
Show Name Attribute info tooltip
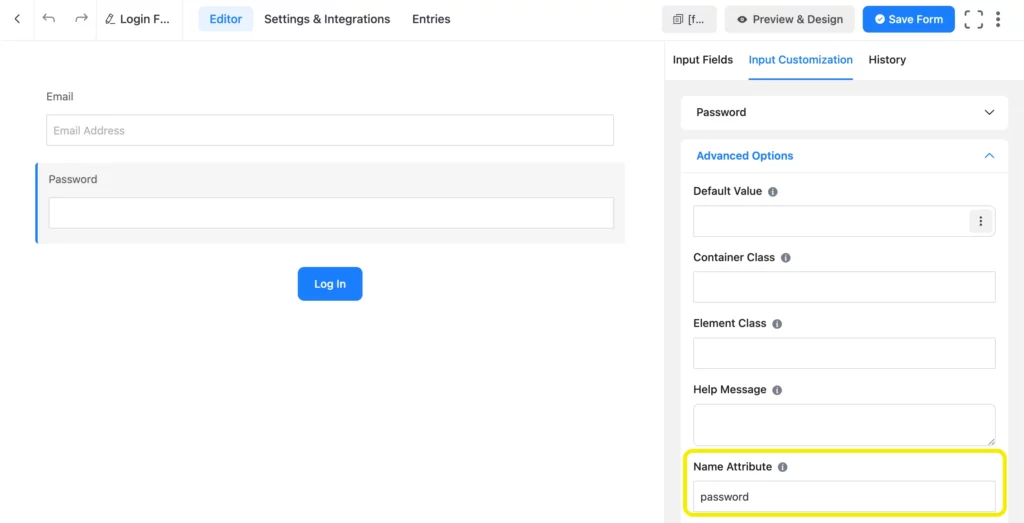[x=783, y=468]
